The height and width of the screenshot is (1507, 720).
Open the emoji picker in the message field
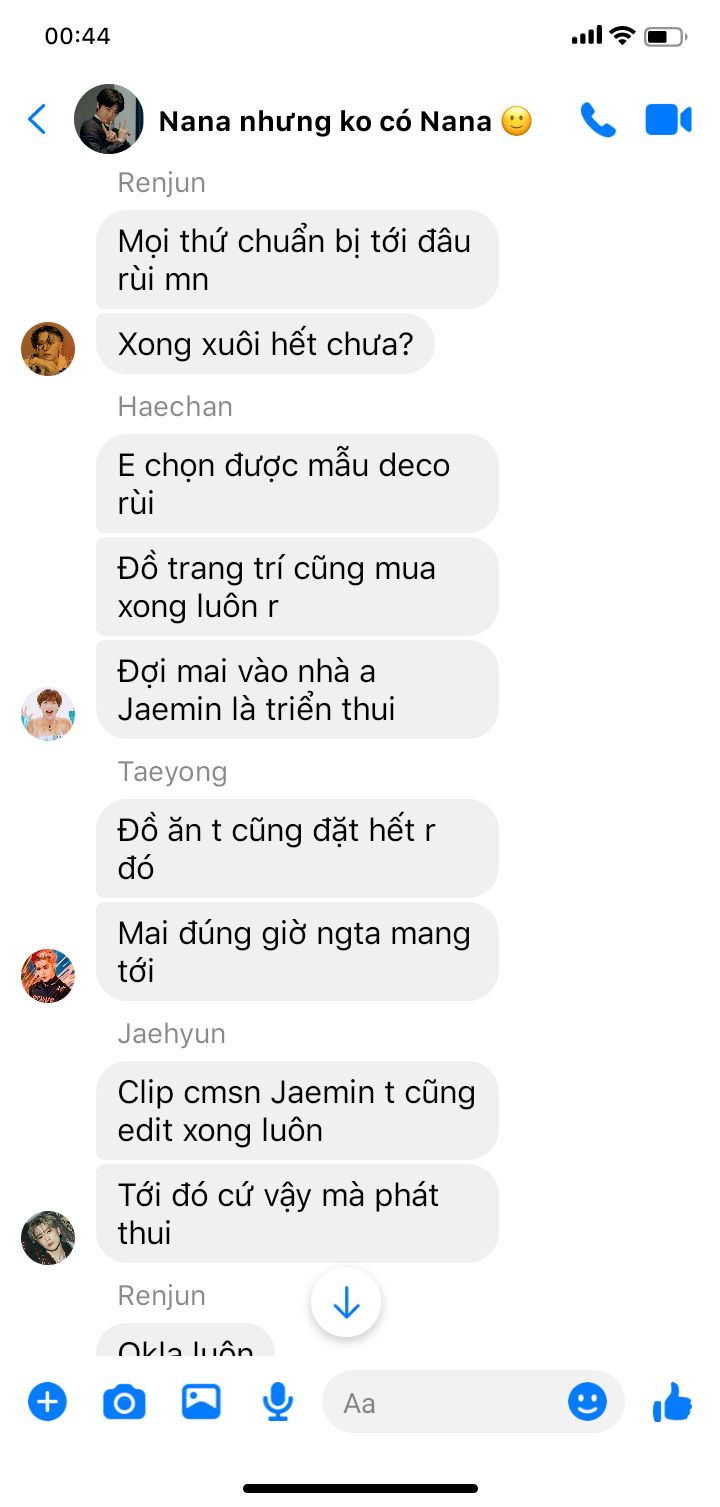click(x=587, y=1402)
